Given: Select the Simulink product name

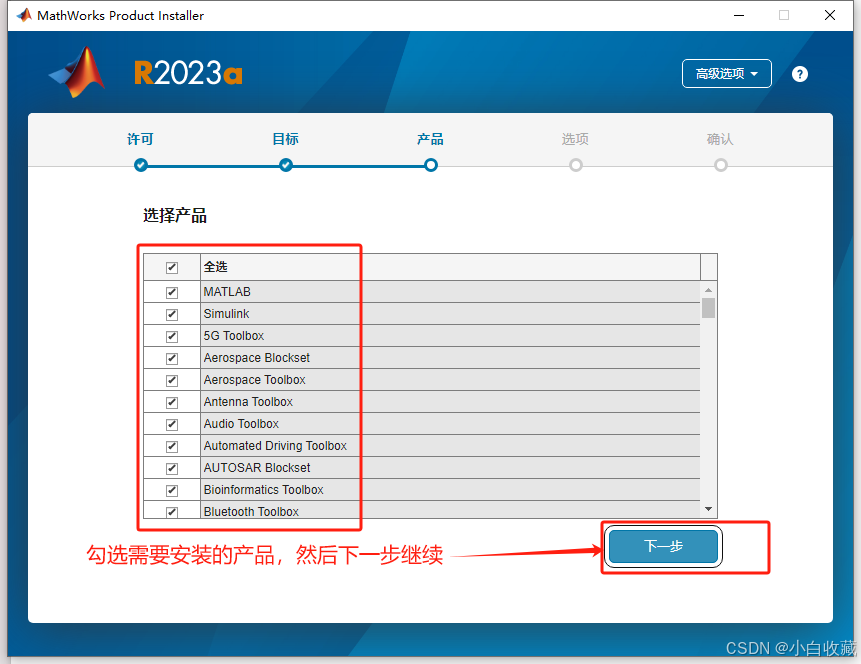Looking at the screenshot, I should 226,314.
